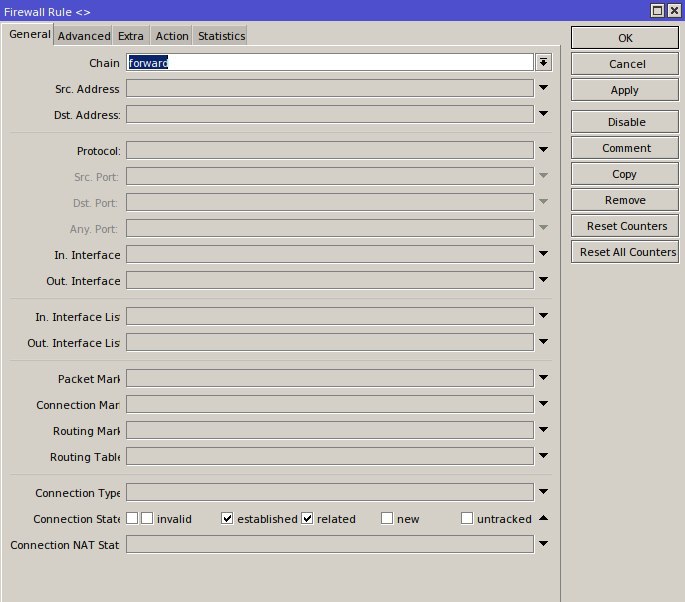Screen dimensions: 685x602
Task: Open the Extra tab
Action: 131,36
